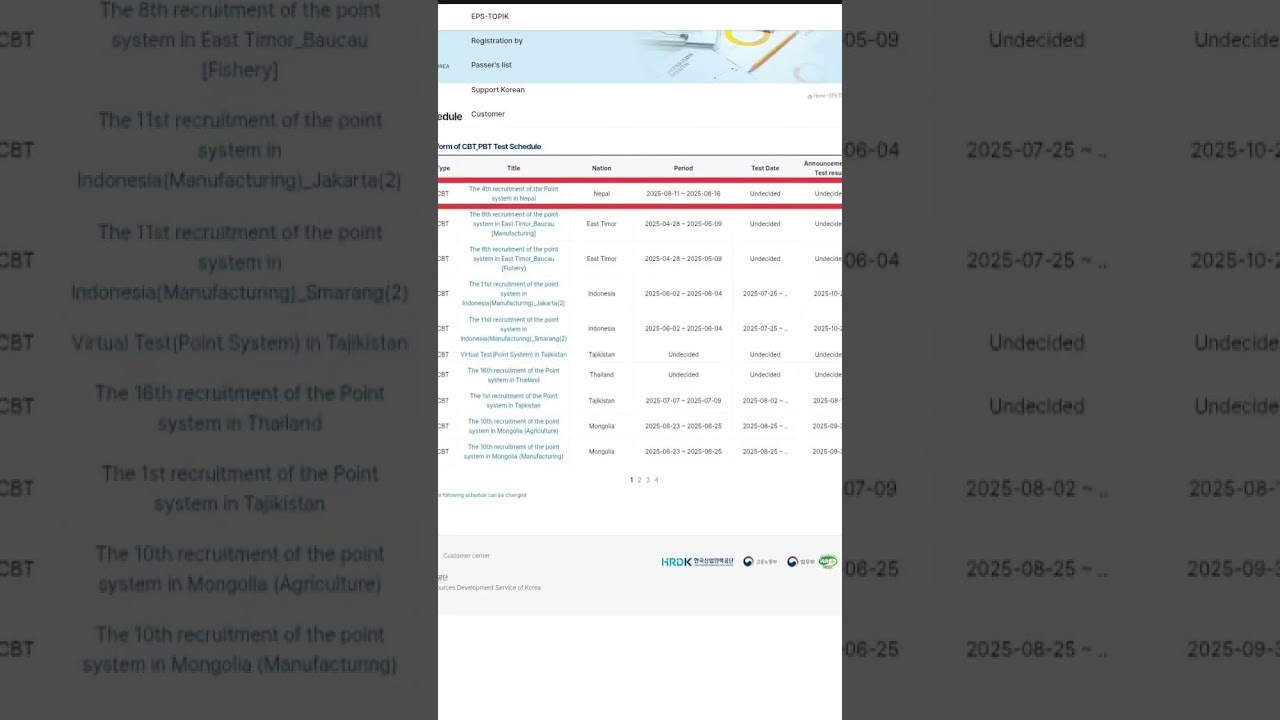The height and width of the screenshot is (720, 1280).
Task: Open Indonesia Manufacturing Jakarta(2) recruitment link
Action: 514,294
